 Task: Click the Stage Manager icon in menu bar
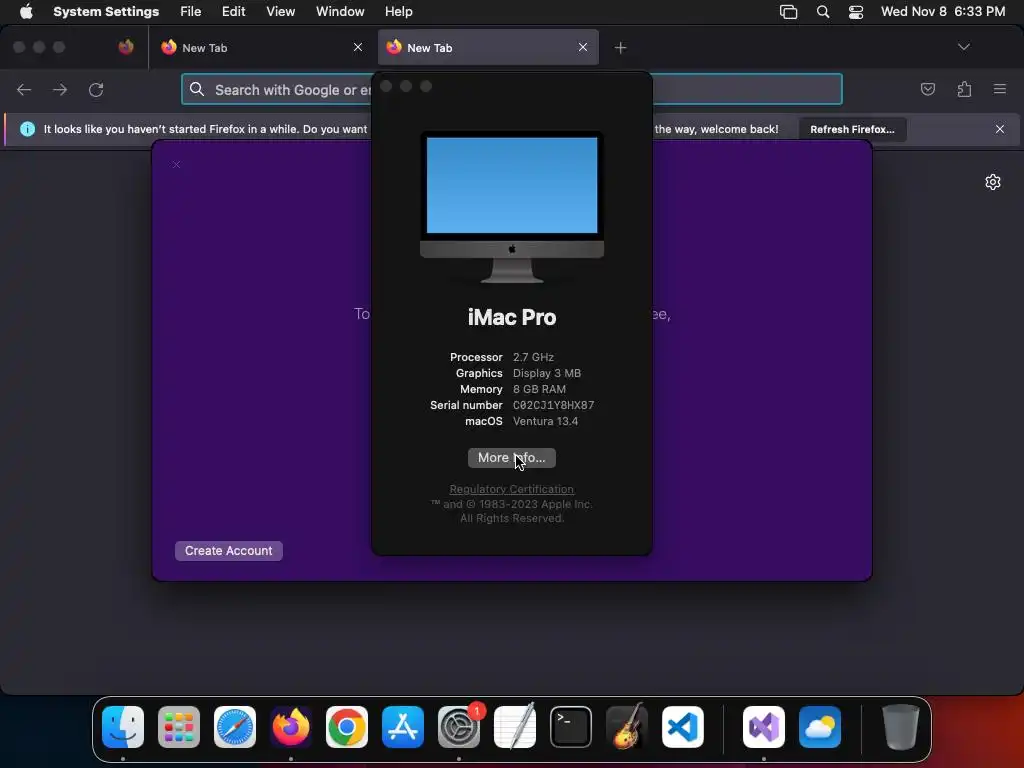click(x=788, y=12)
